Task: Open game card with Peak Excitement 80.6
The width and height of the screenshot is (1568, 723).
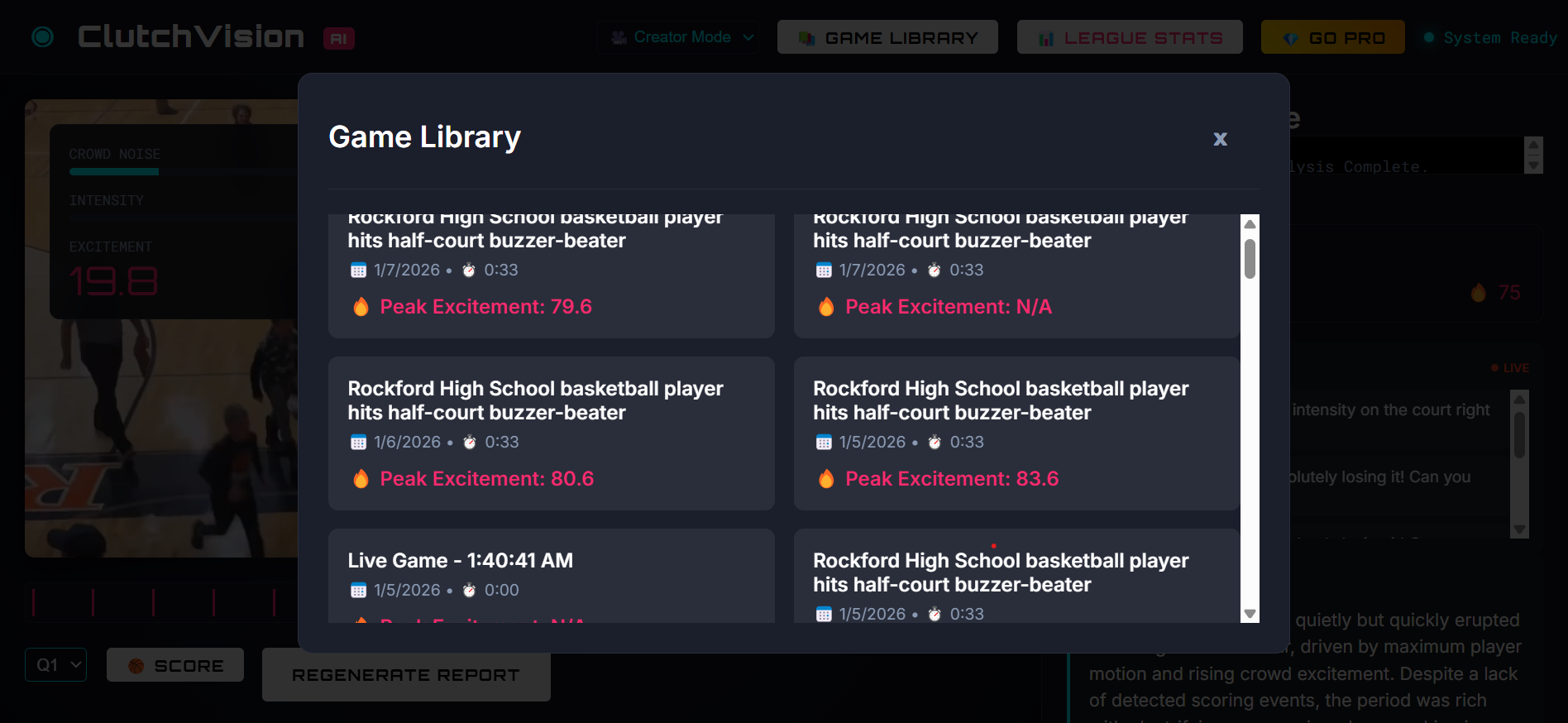Action: (552, 433)
